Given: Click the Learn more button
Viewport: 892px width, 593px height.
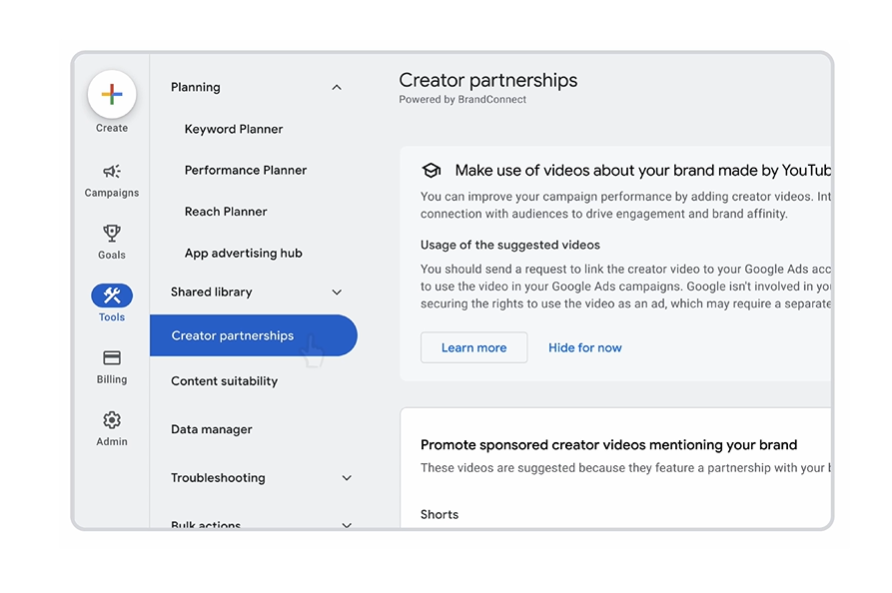Looking at the screenshot, I should [474, 348].
